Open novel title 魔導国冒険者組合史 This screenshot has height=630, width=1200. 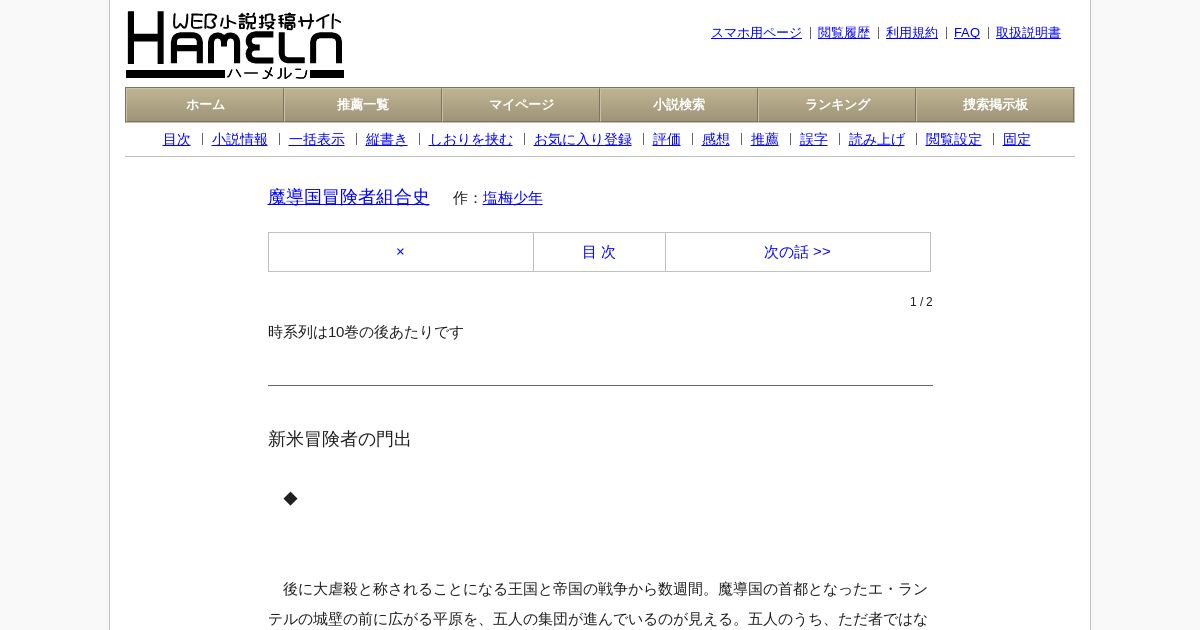click(x=349, y=197)
